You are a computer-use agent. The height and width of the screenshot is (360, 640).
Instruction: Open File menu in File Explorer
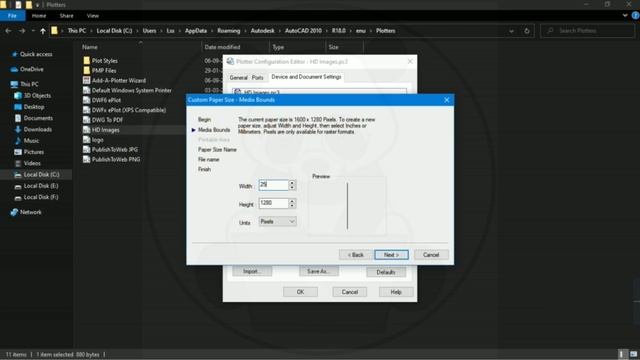pyautogui.click(x=12, y=16)
